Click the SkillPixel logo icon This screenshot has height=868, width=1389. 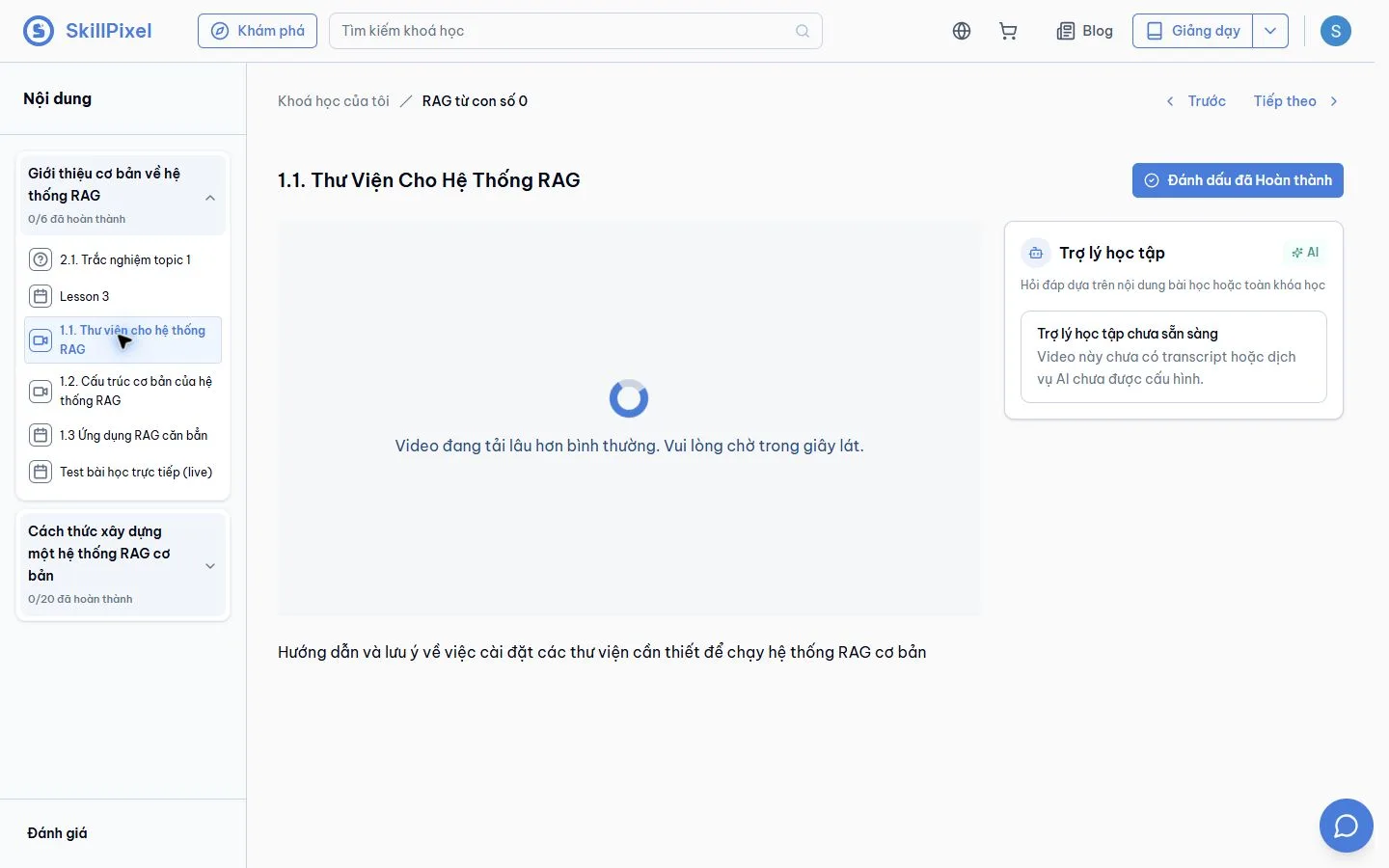(39, 31)
